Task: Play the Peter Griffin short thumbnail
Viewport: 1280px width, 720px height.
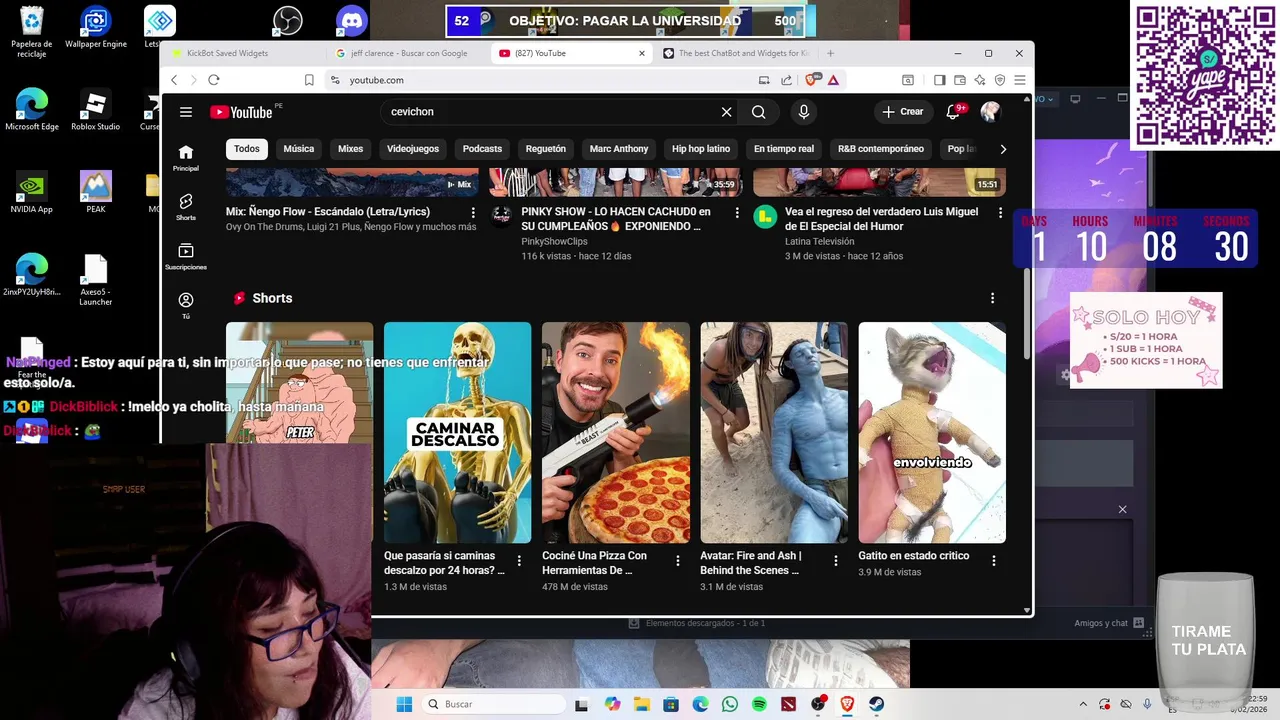Action: [x=300, y=382]
